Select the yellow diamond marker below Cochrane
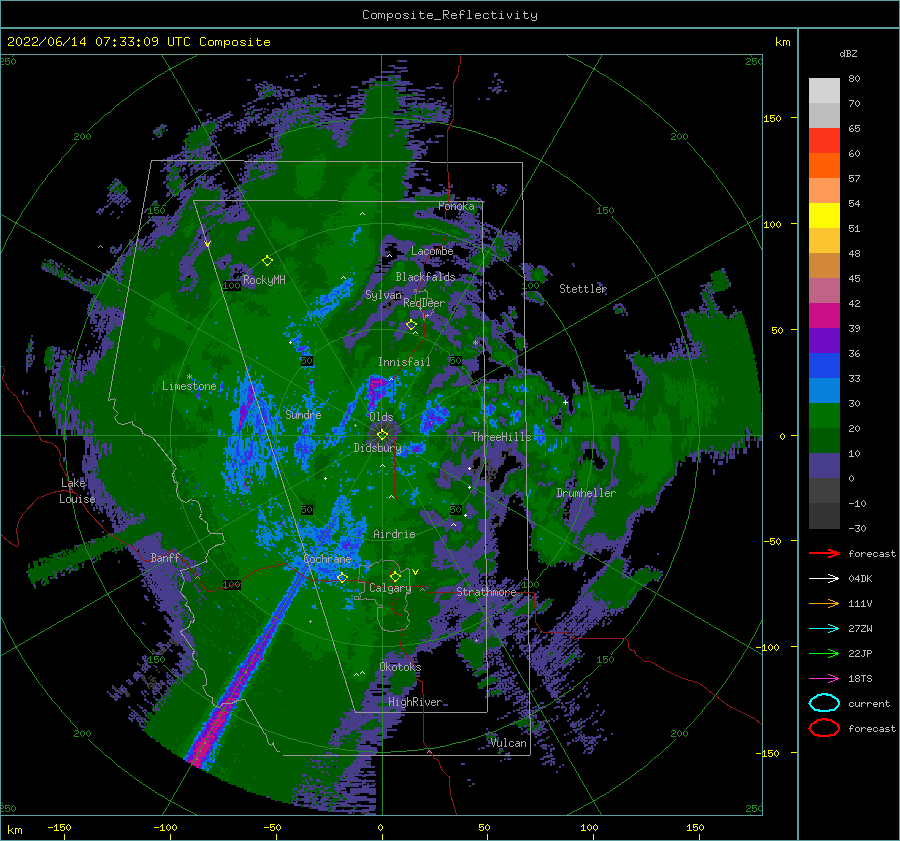This screenshot has height=841, width=900. (342, 577)
